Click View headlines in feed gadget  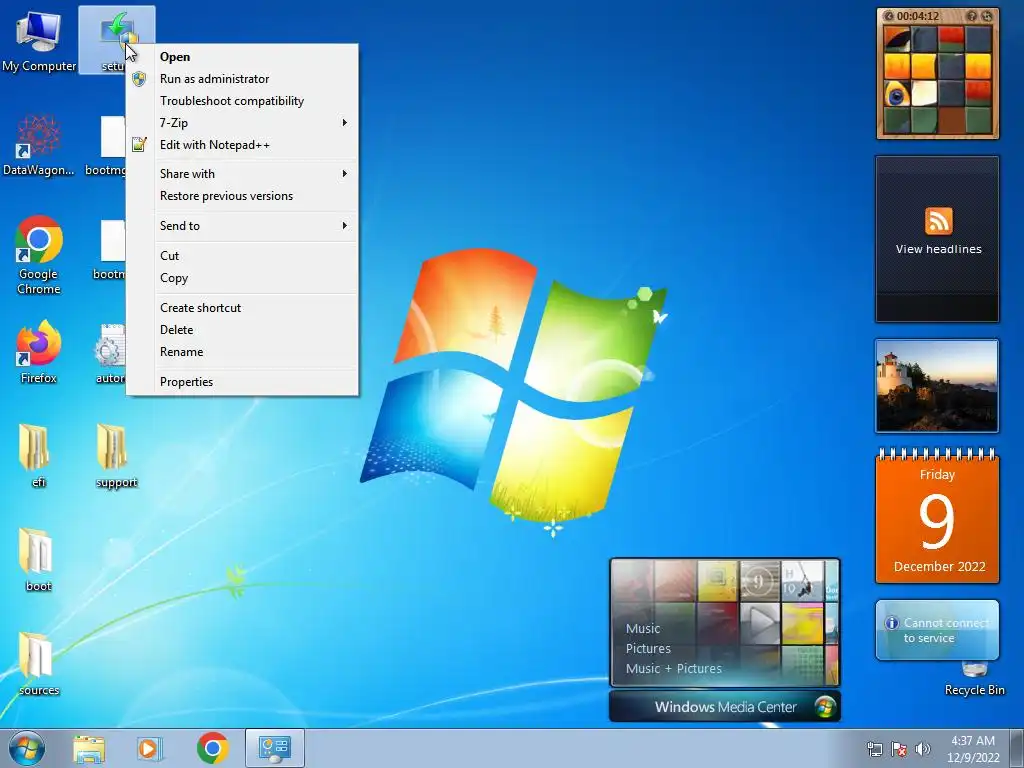tap(938, 249)
